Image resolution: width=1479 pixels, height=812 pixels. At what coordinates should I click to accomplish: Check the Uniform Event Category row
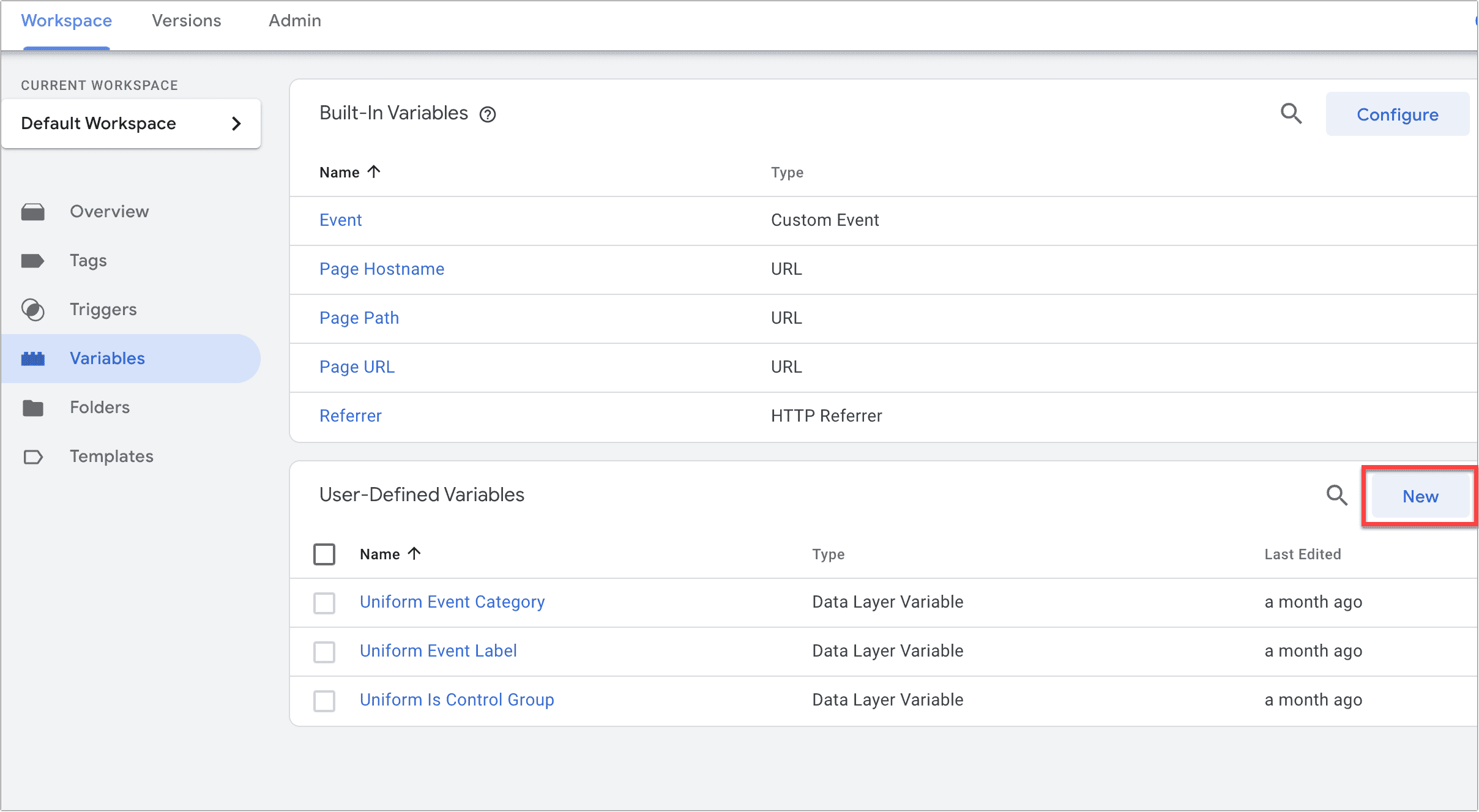point(324,603)
